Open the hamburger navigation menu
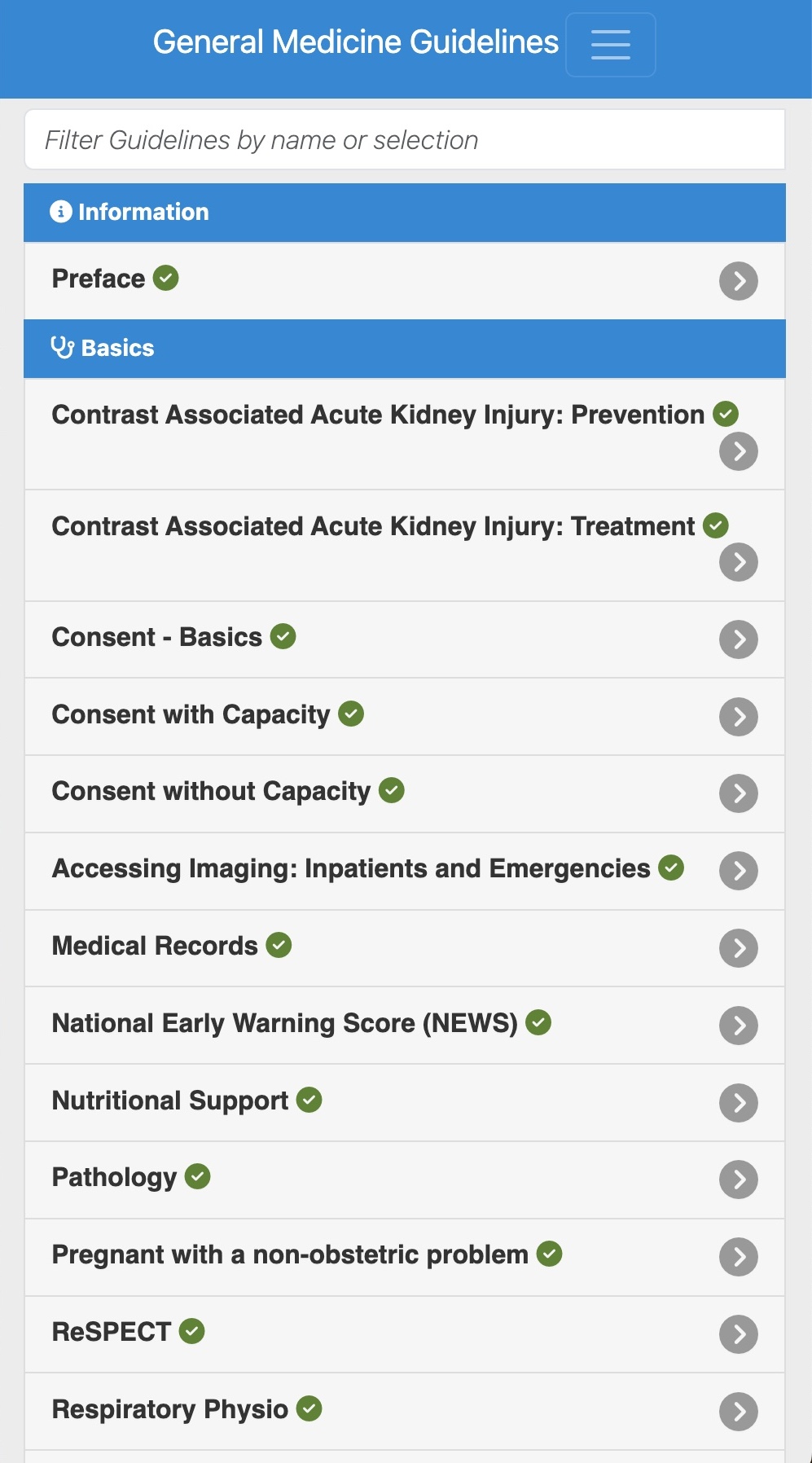This screenshot has width=812, height=1463. point(610,45)
